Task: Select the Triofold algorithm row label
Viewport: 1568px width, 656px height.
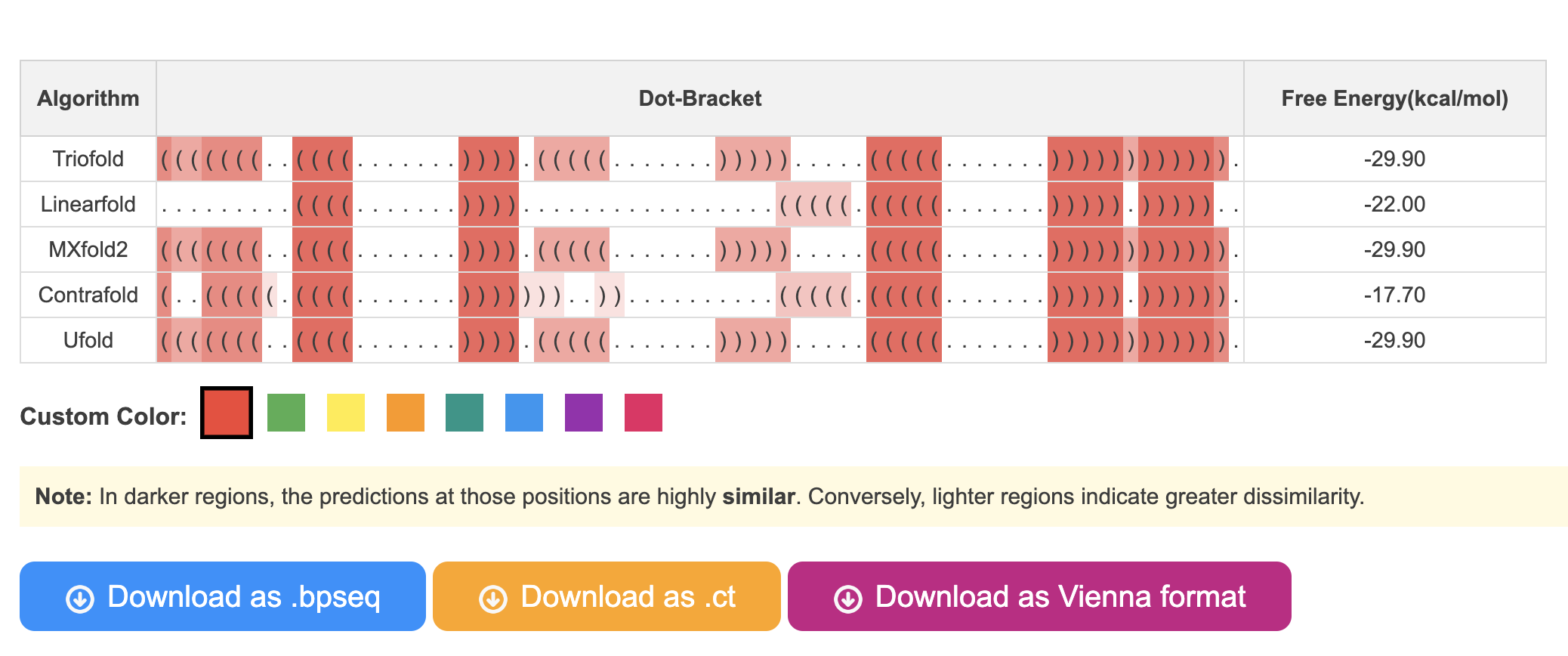Action: (88, 159)
